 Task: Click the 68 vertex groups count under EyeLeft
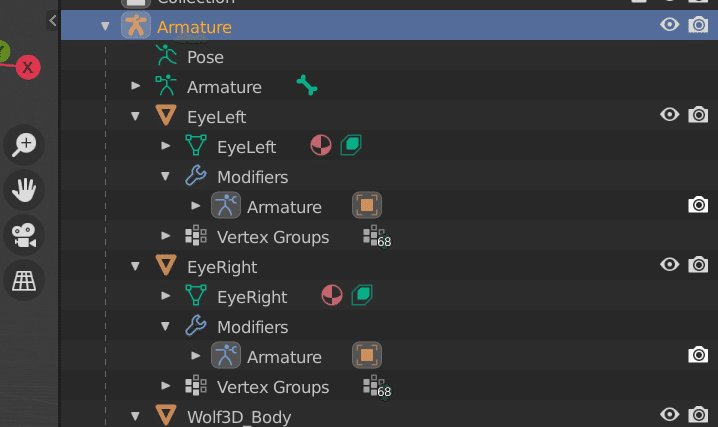(377, 238)
